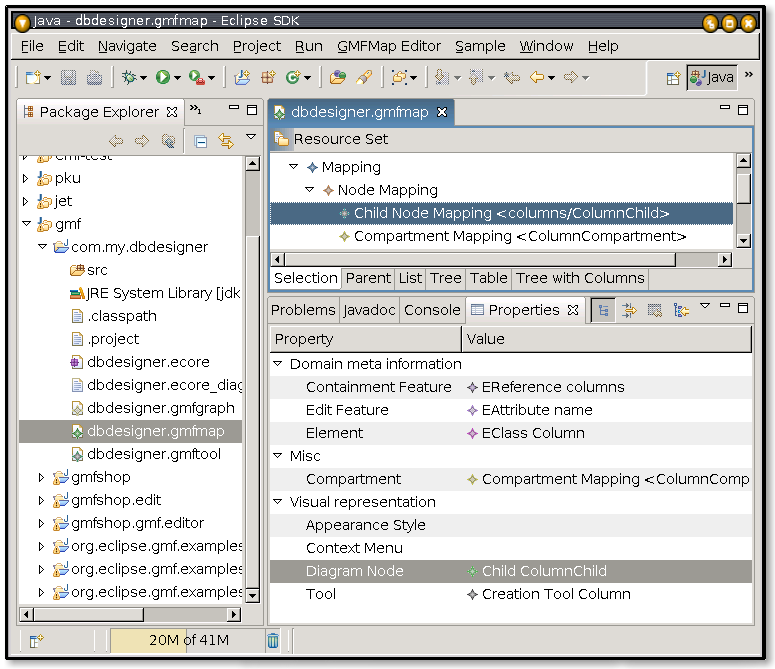The height and width of the screenshot is (669, 775).
Task: Collapse all in Package Explorer
Action: (200, 141)
